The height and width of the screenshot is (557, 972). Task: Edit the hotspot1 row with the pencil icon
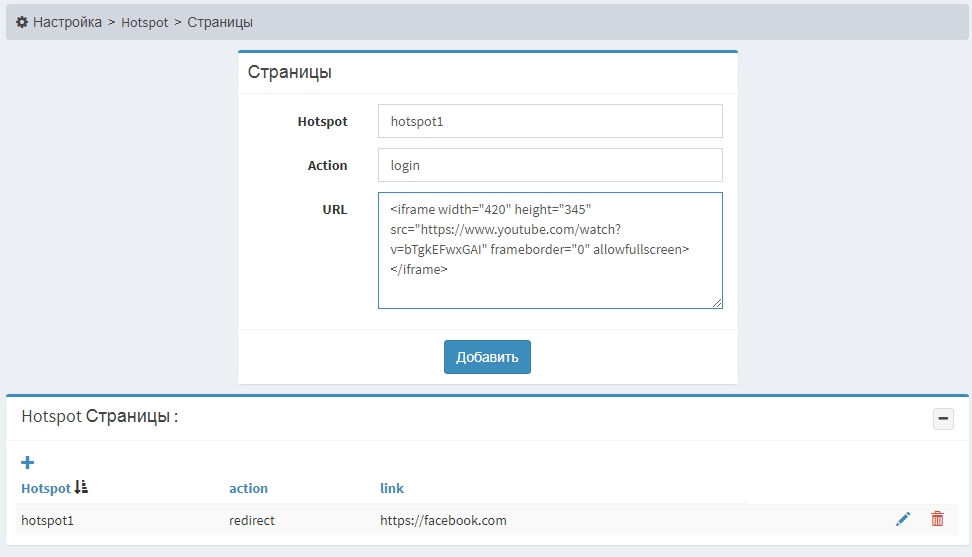[903, 519]
